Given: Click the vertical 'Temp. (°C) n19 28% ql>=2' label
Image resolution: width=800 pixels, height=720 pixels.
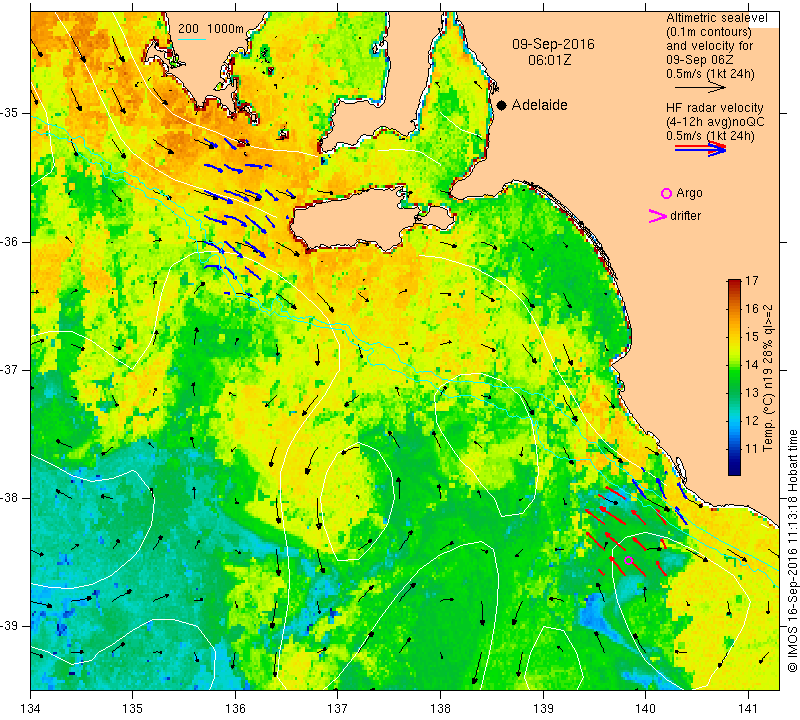Looking at the screenshot, I should pyautogui.click(x=768, y=378).
